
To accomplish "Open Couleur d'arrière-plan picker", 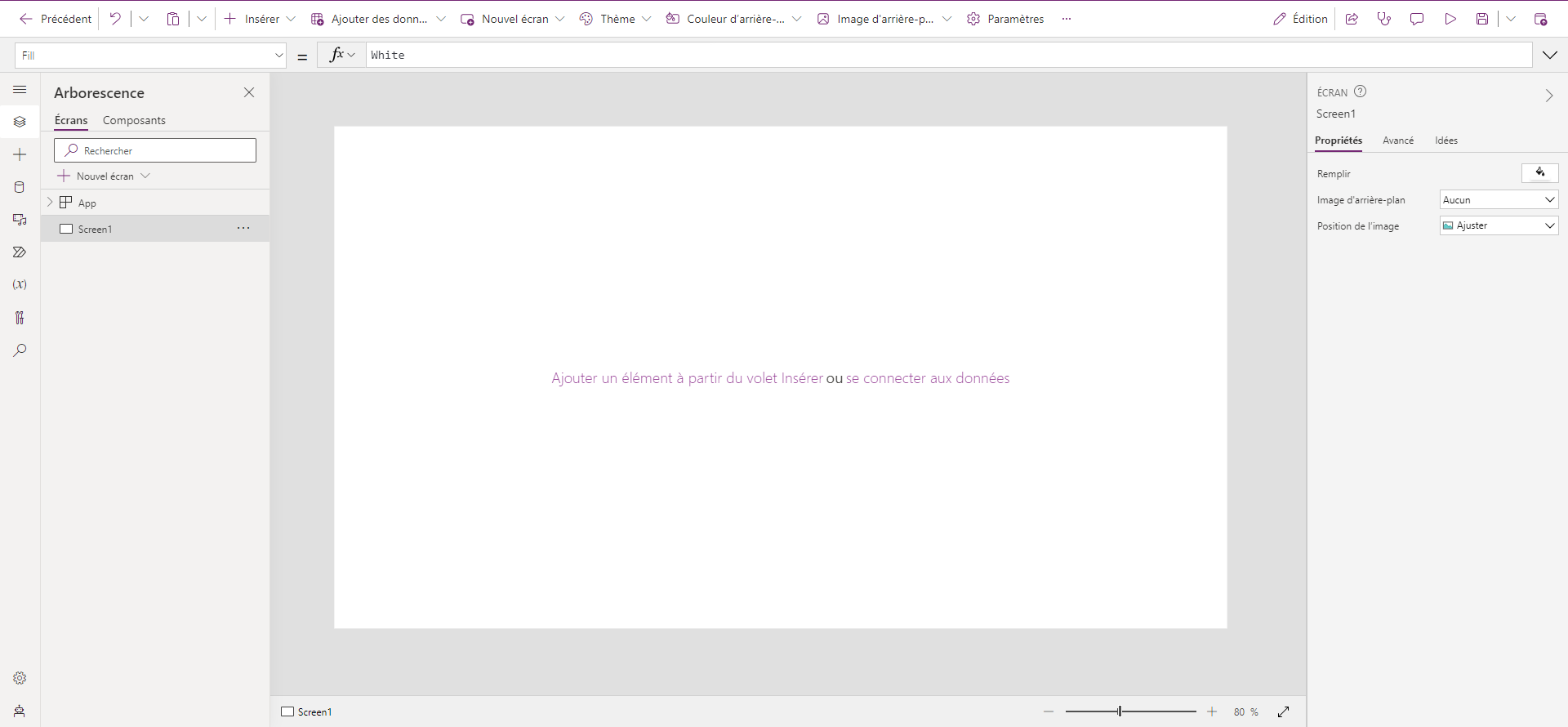I will pyautogui.click(x=733, y=19).
